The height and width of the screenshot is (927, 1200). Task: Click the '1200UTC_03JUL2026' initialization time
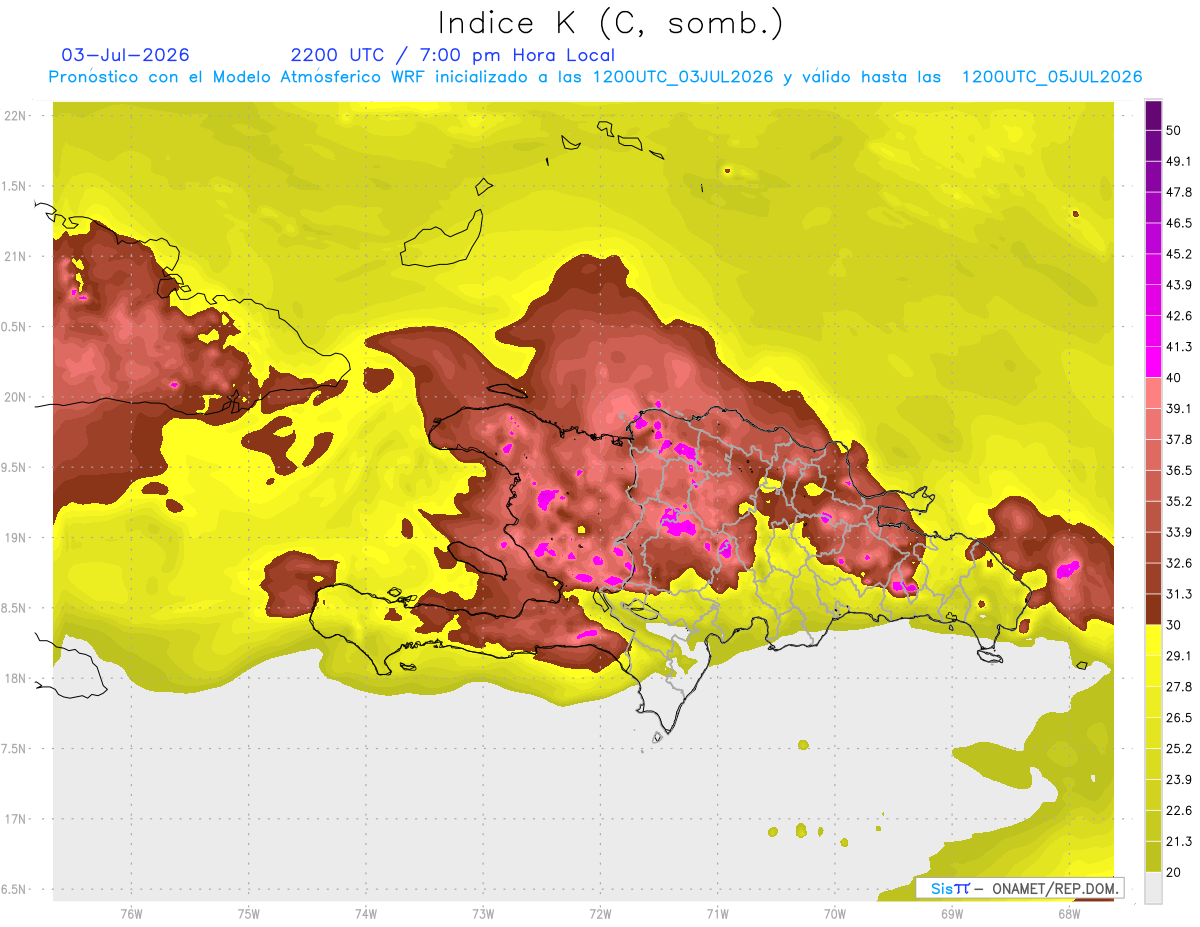pos(683,77)
